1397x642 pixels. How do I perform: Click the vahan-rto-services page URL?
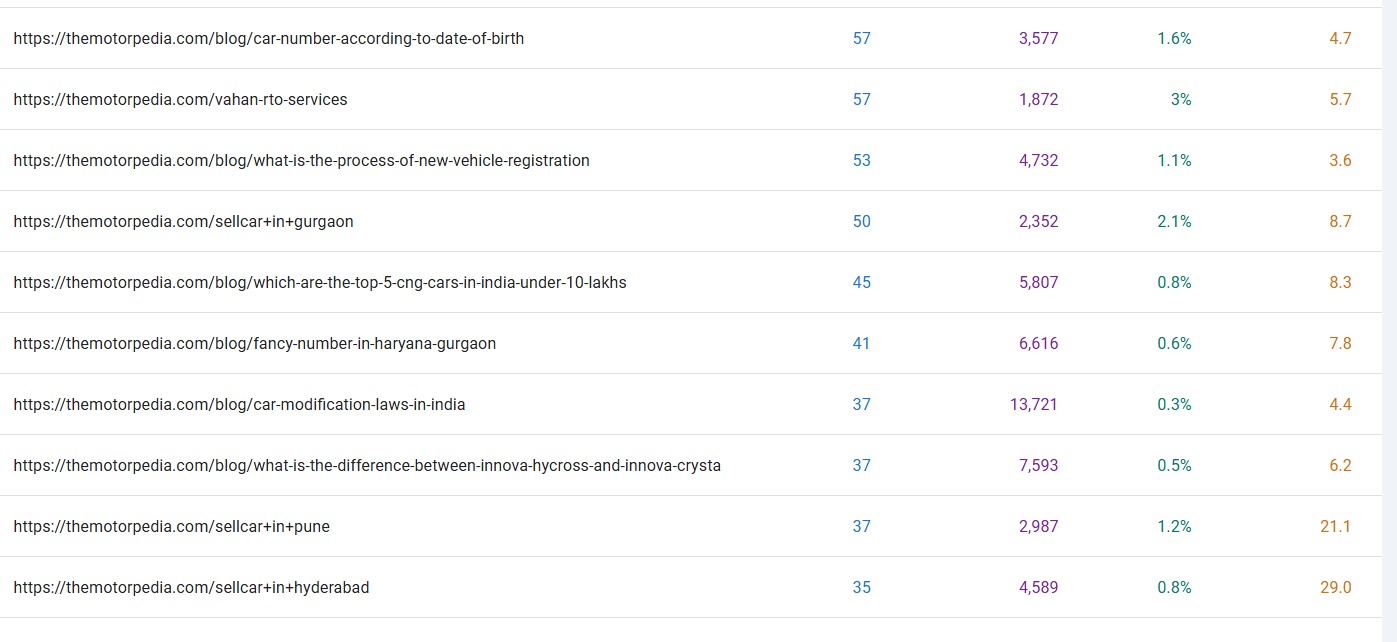180,99
